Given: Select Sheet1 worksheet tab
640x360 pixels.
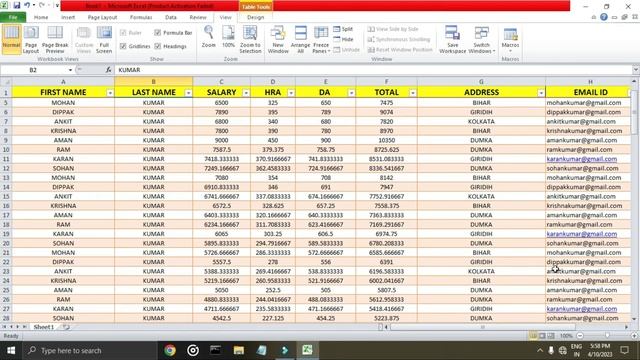Looking at the screenshot, I should click(x=44, y=327).
